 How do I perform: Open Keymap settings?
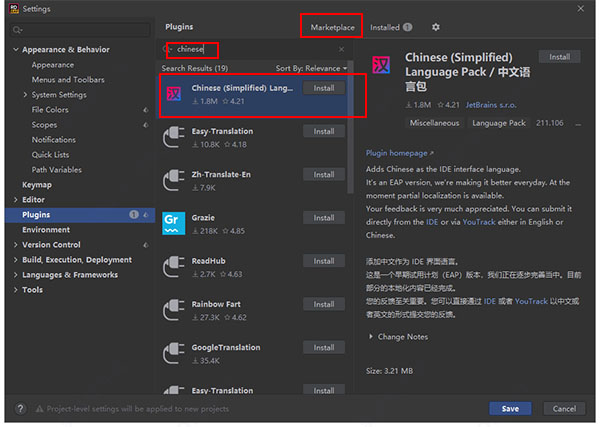click(x=37, y=185)
